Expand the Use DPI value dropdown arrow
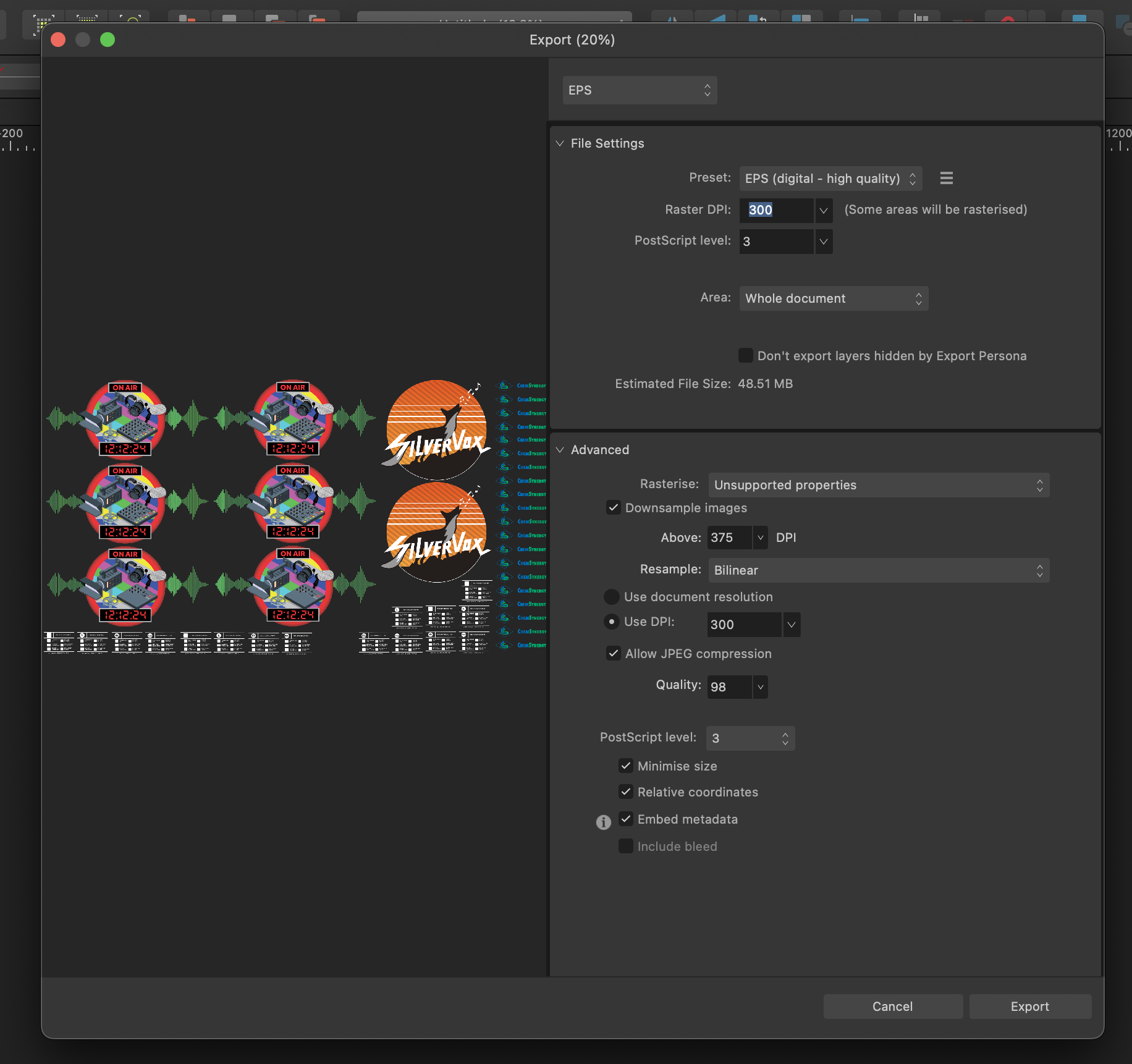The image size is (1132, 1064). pyautogui.click(x=791, y=625)
